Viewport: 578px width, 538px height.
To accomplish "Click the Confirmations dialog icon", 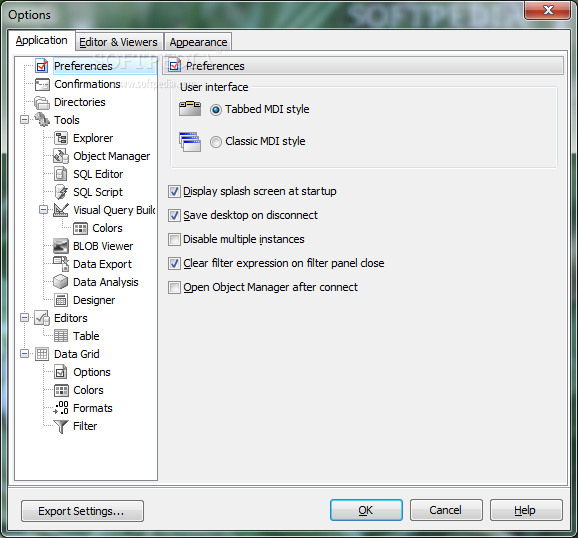I will 42,84.
